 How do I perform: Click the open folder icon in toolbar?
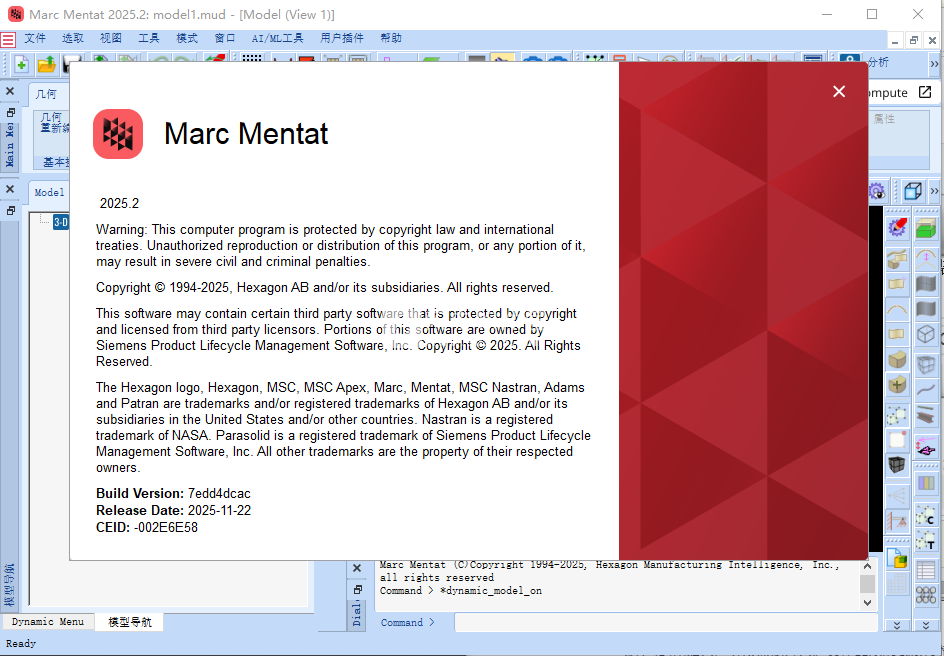(x=46, y=64)
